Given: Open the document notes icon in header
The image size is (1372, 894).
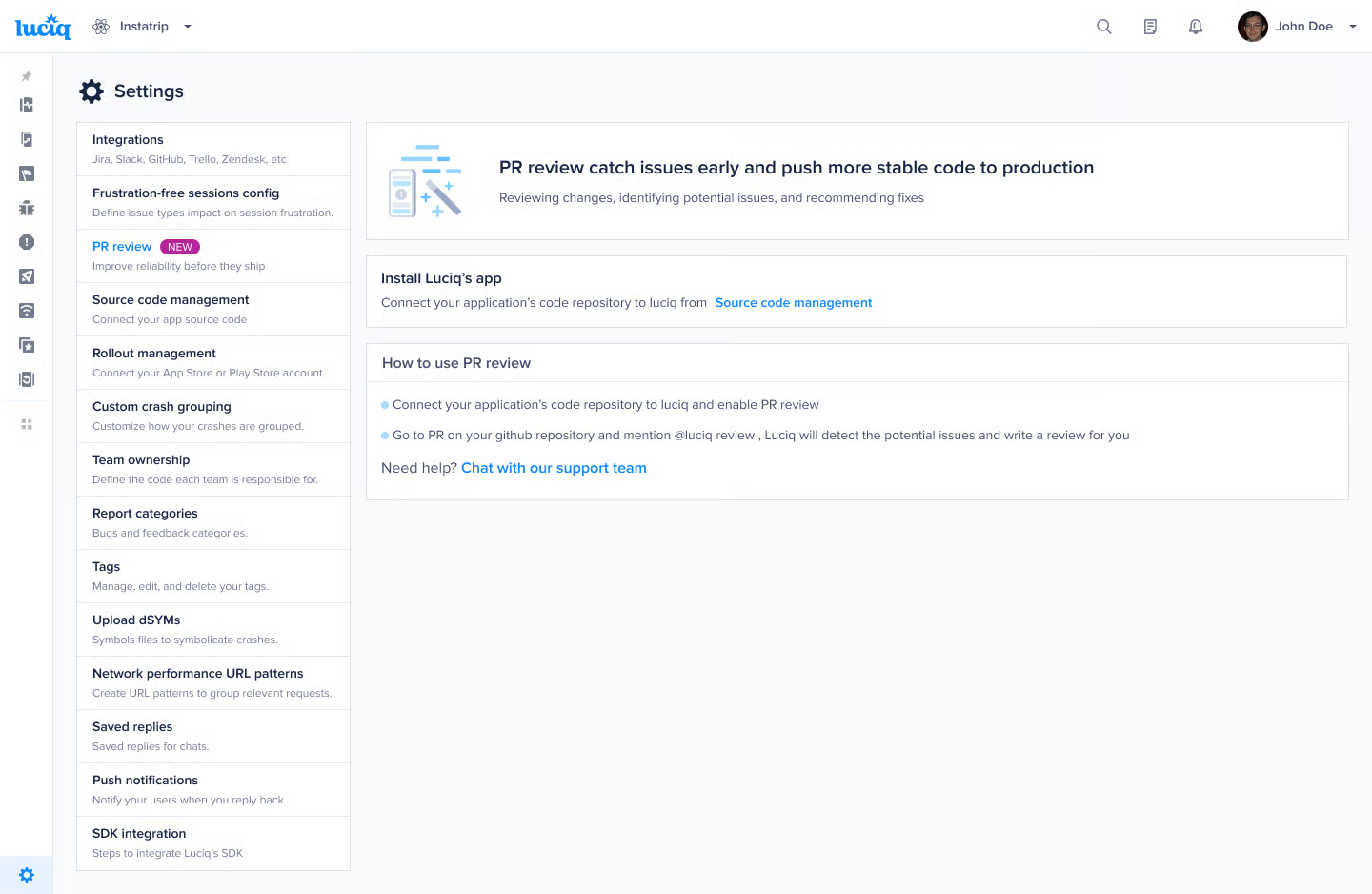Looking at the screenshot, I should click(x=1150, y=27).
